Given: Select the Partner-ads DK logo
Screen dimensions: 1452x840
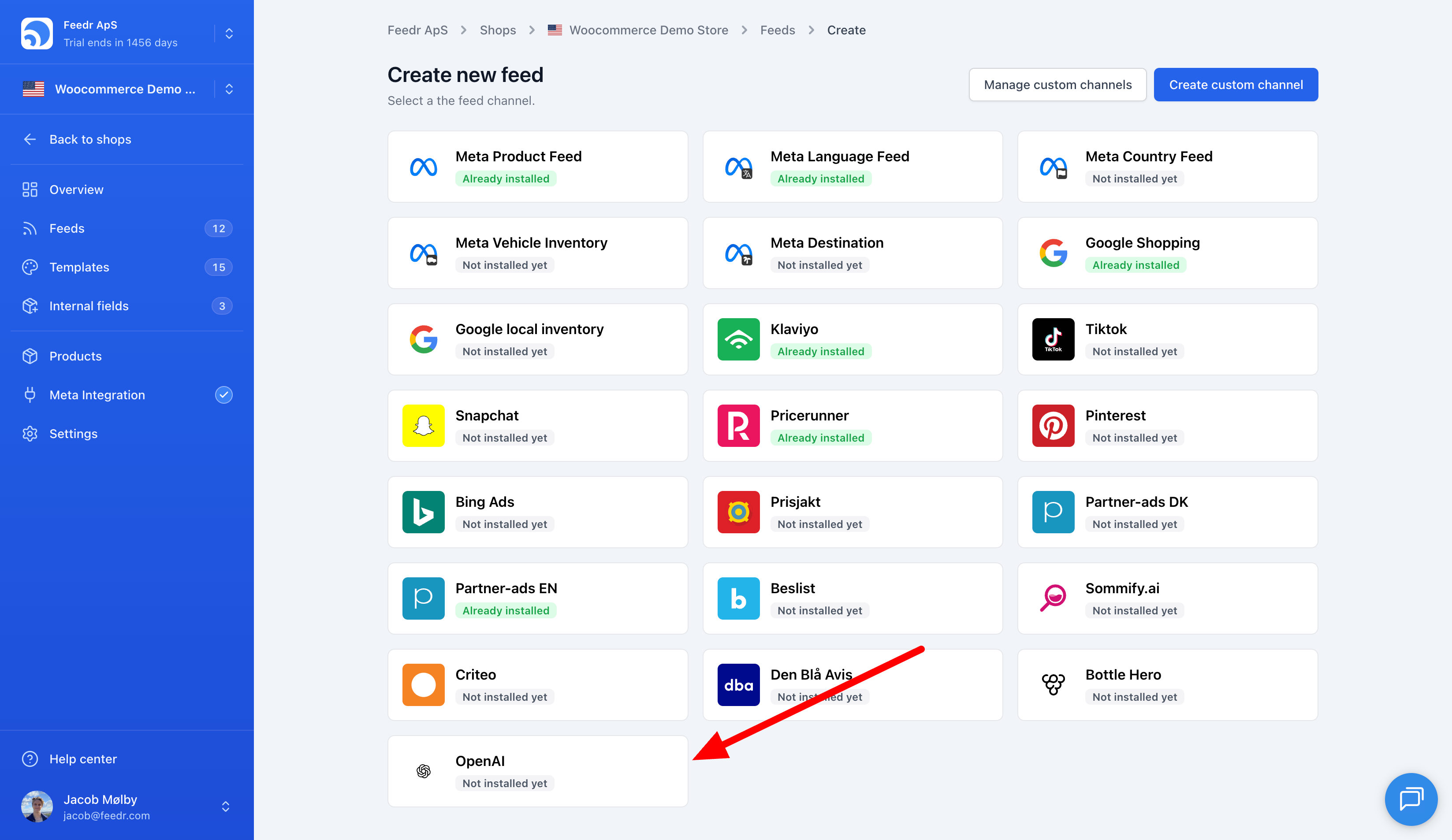Looking at the screenshot, I should click(1053, 512).
